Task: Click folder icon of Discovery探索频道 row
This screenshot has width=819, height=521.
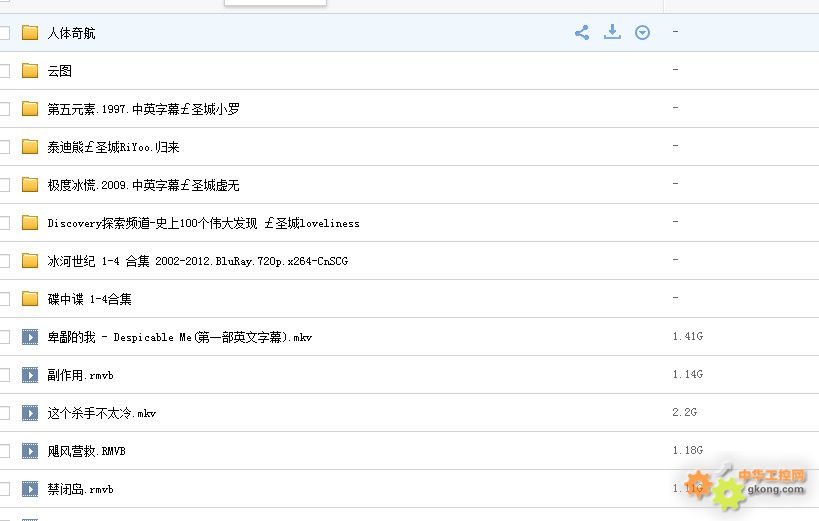Action: point(30,223)
